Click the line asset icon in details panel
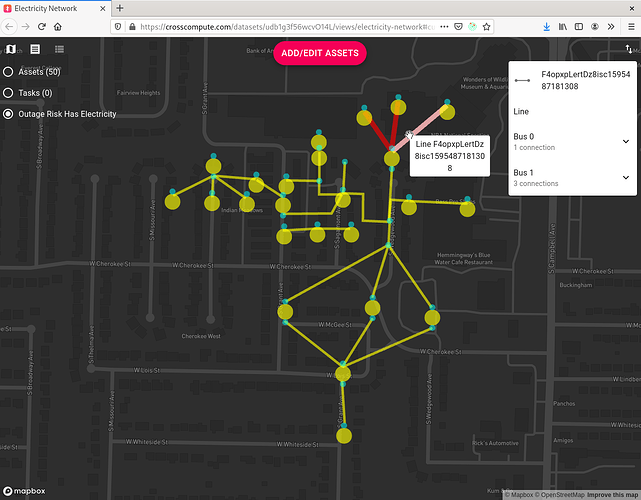 pos(522,81)
